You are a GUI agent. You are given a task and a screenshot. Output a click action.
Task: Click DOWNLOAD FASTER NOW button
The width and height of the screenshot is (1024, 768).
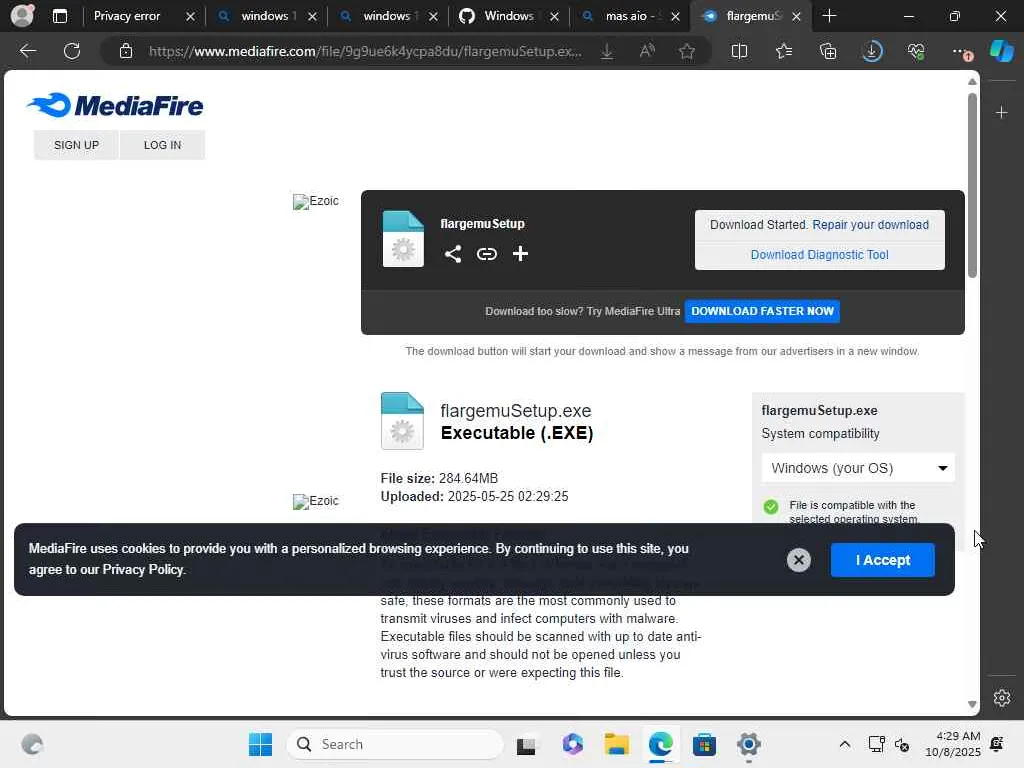762,311
